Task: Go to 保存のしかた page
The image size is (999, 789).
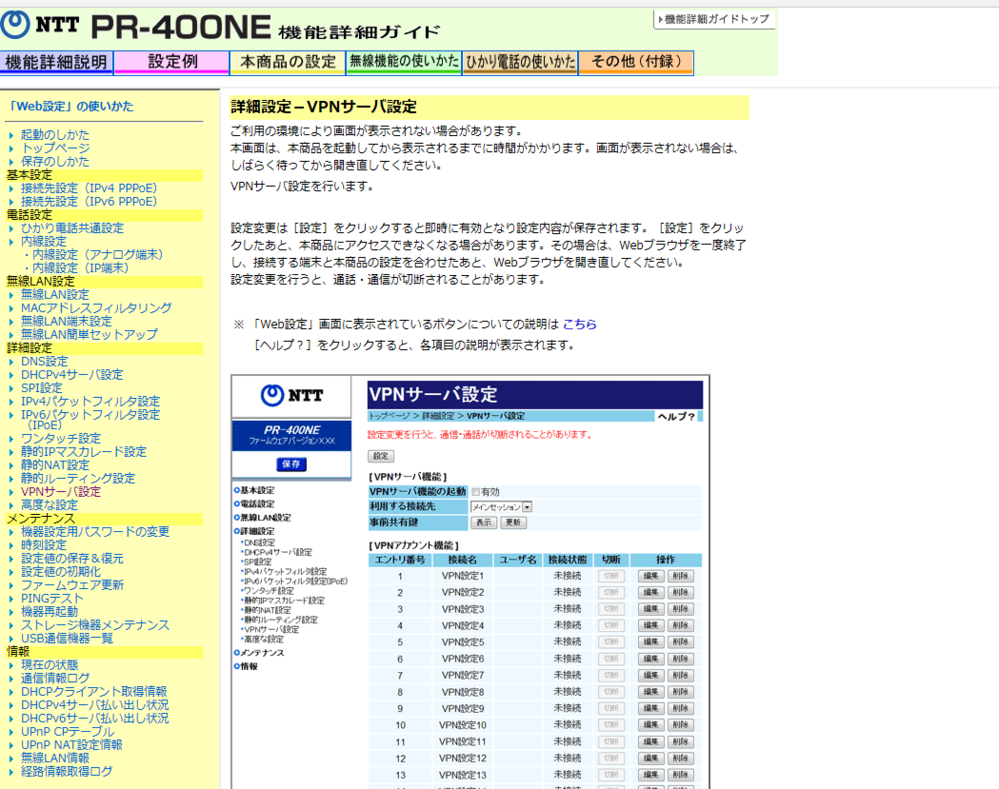Action: point(55,161)
